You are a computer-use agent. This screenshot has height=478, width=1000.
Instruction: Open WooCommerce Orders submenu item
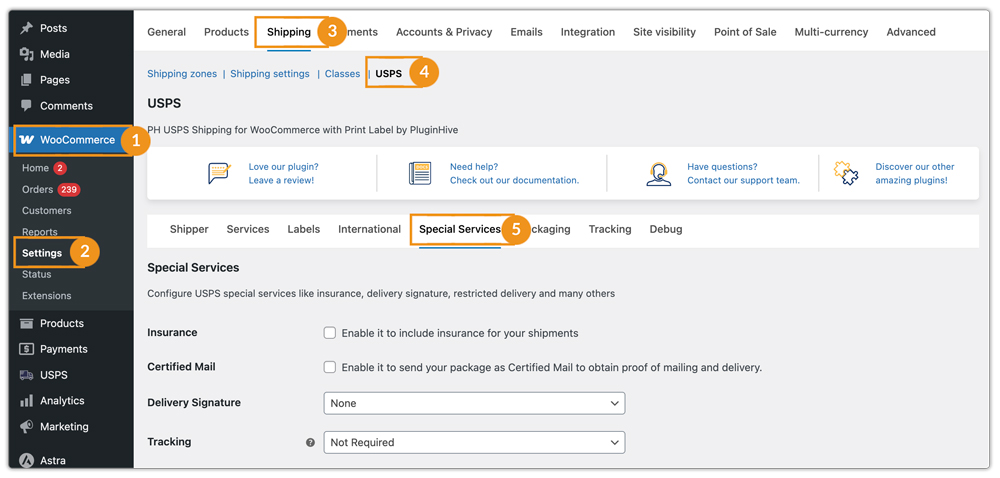38,189
